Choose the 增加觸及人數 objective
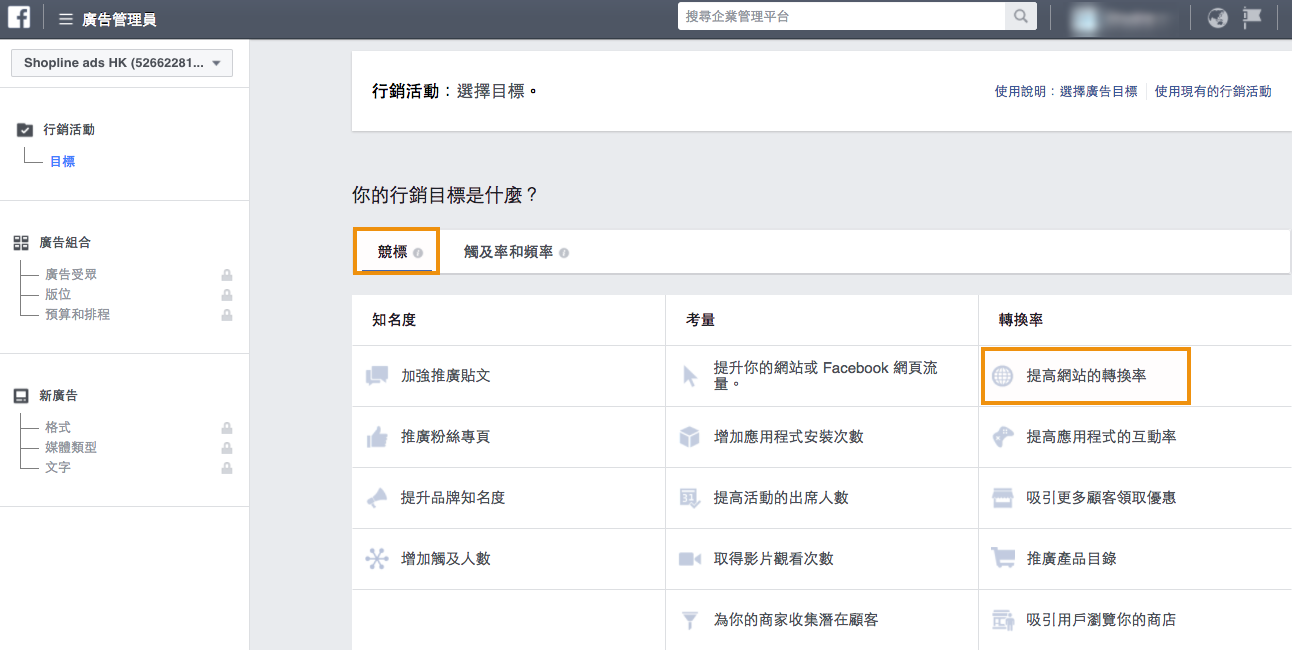 [508, 559]
